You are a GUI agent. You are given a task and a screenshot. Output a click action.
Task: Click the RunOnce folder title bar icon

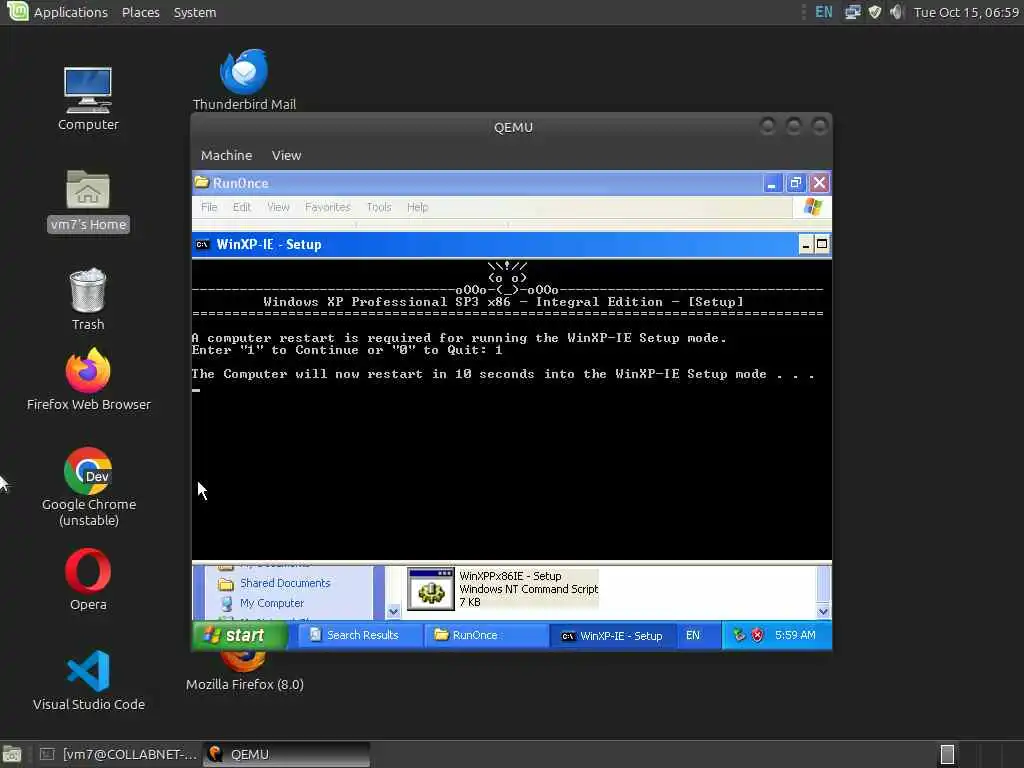pyautogui.click(x=202, y=182)
